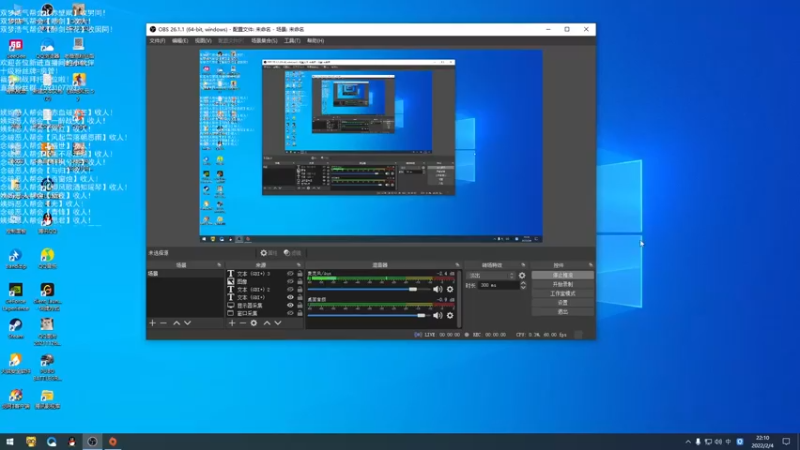800x450 pixels.
Task: Hide the 显示器采集 source with eye icon
Action: click(290, 305)
